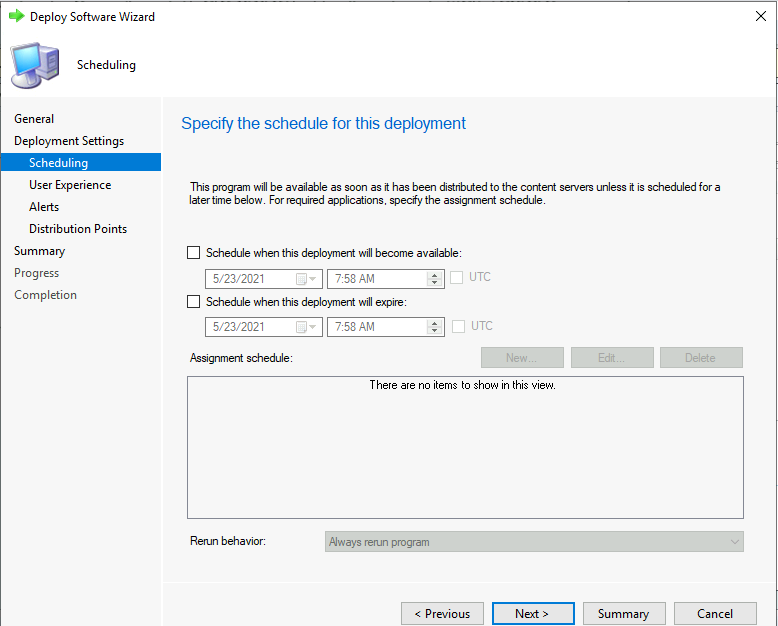
Task: Open the expire date calendar dropdown
Action: tap(306, 327)
